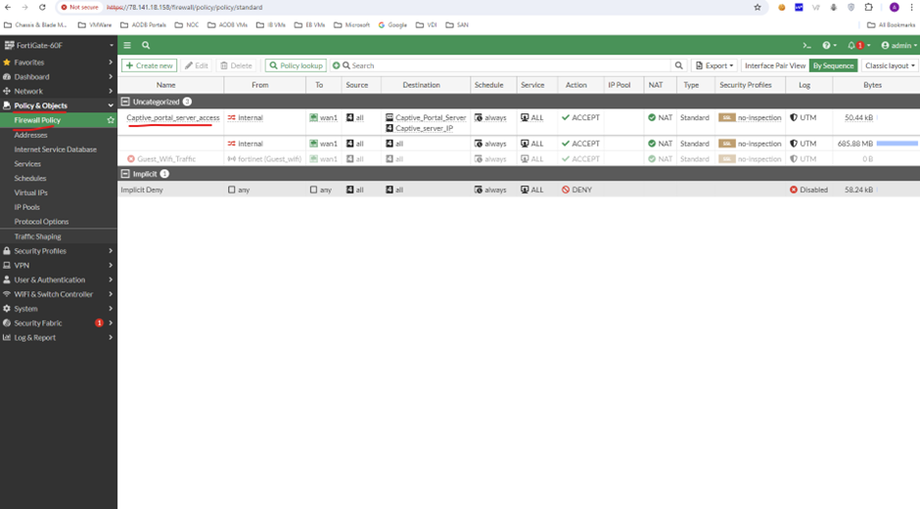Click the DENY action icon in Implicit Deny row
920x509 pixels.
click(x=566, y=190)
